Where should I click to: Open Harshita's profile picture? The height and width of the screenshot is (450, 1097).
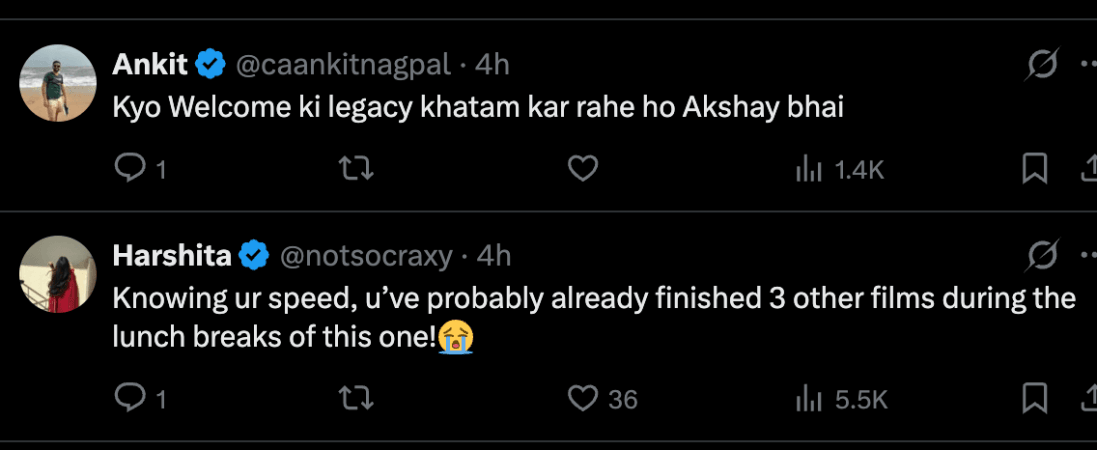(x=58, y=274)
